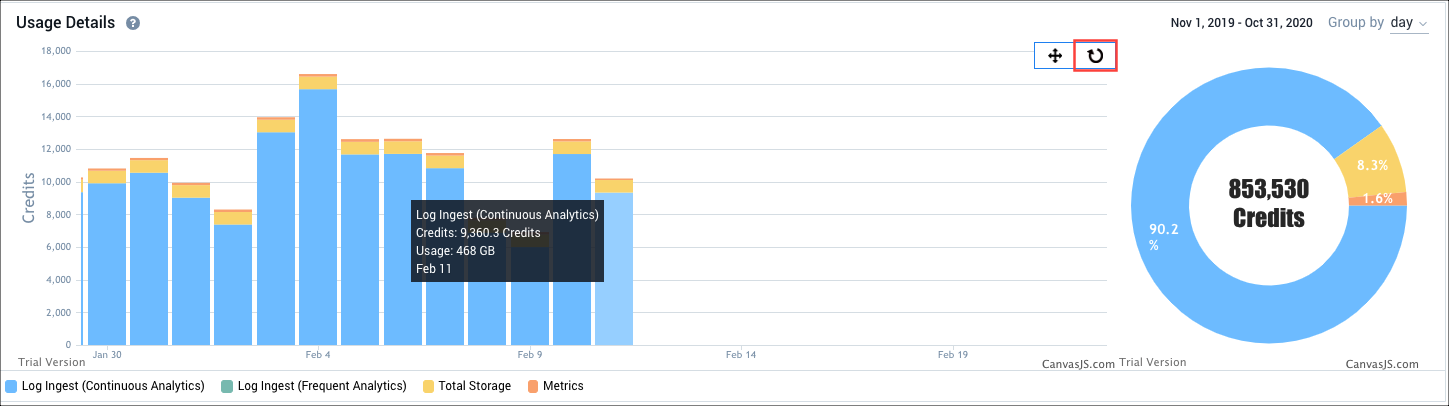This screenshot has height=406, width=1449.
Task: Click the blue Continuous Analytics legend swatch
Action: 11,385
